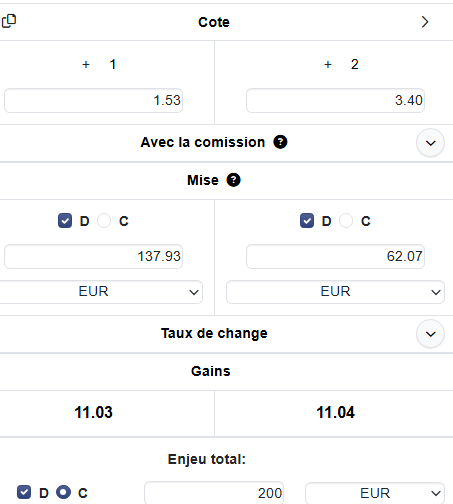Select the C radio button for stake 1
This screenshot has width=453, height=504.
coord(104,221)
